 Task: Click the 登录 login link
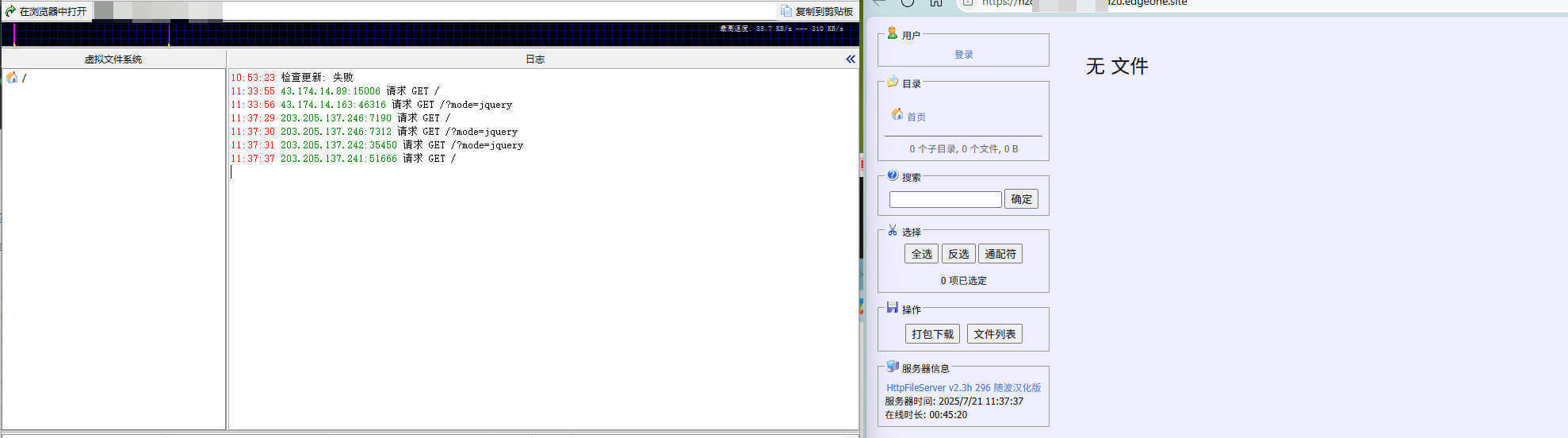pyautogui.click(x=963, y=55)
